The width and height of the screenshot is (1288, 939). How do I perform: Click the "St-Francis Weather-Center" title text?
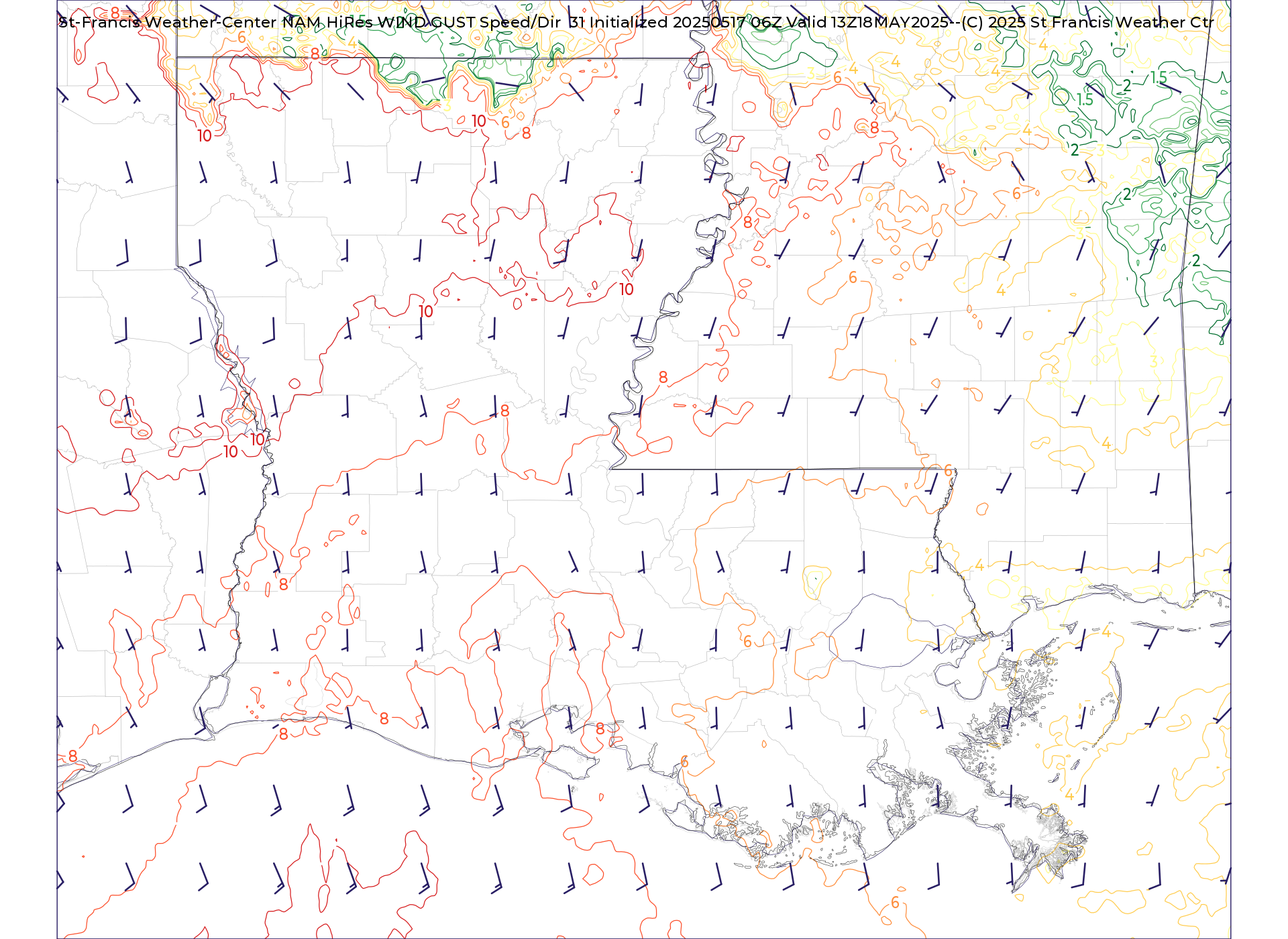pyautogui.click(x=168, y=22)
